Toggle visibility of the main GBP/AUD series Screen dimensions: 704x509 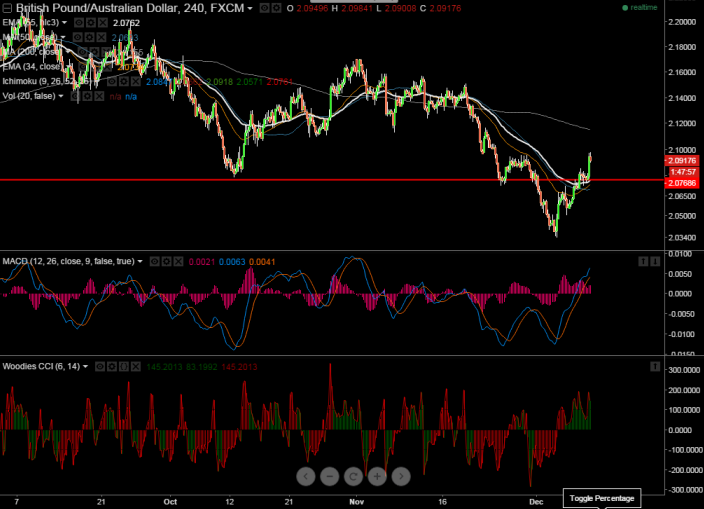coord(265,8)
